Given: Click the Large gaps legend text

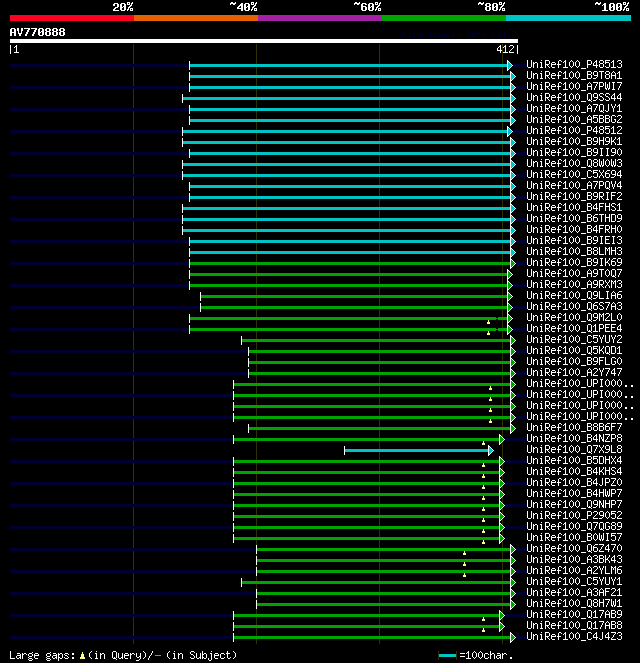Looking at the screenshot, I should click(x=123, y=655).
